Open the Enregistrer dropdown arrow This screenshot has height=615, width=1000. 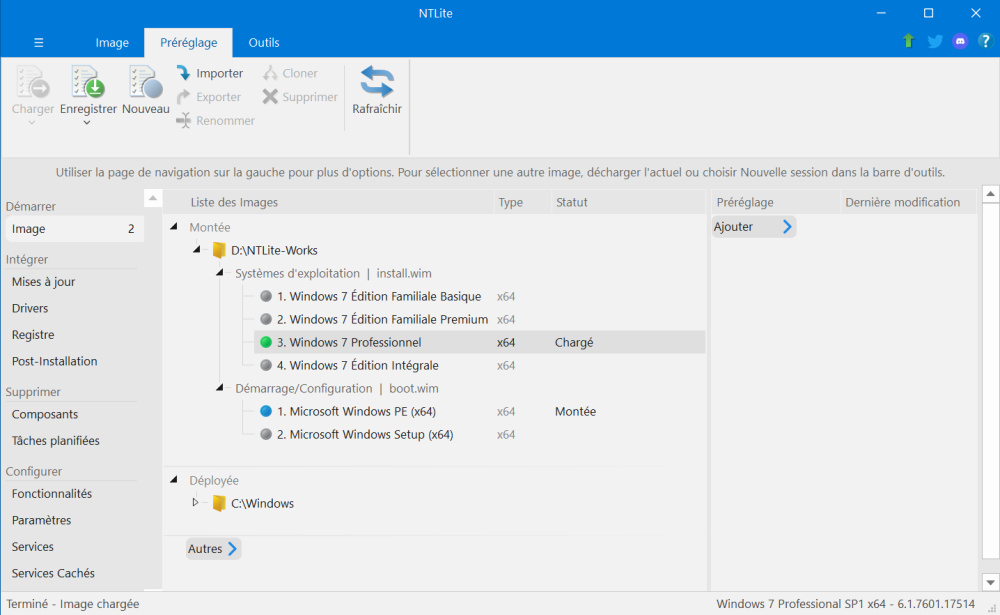[x=87, y=123]
